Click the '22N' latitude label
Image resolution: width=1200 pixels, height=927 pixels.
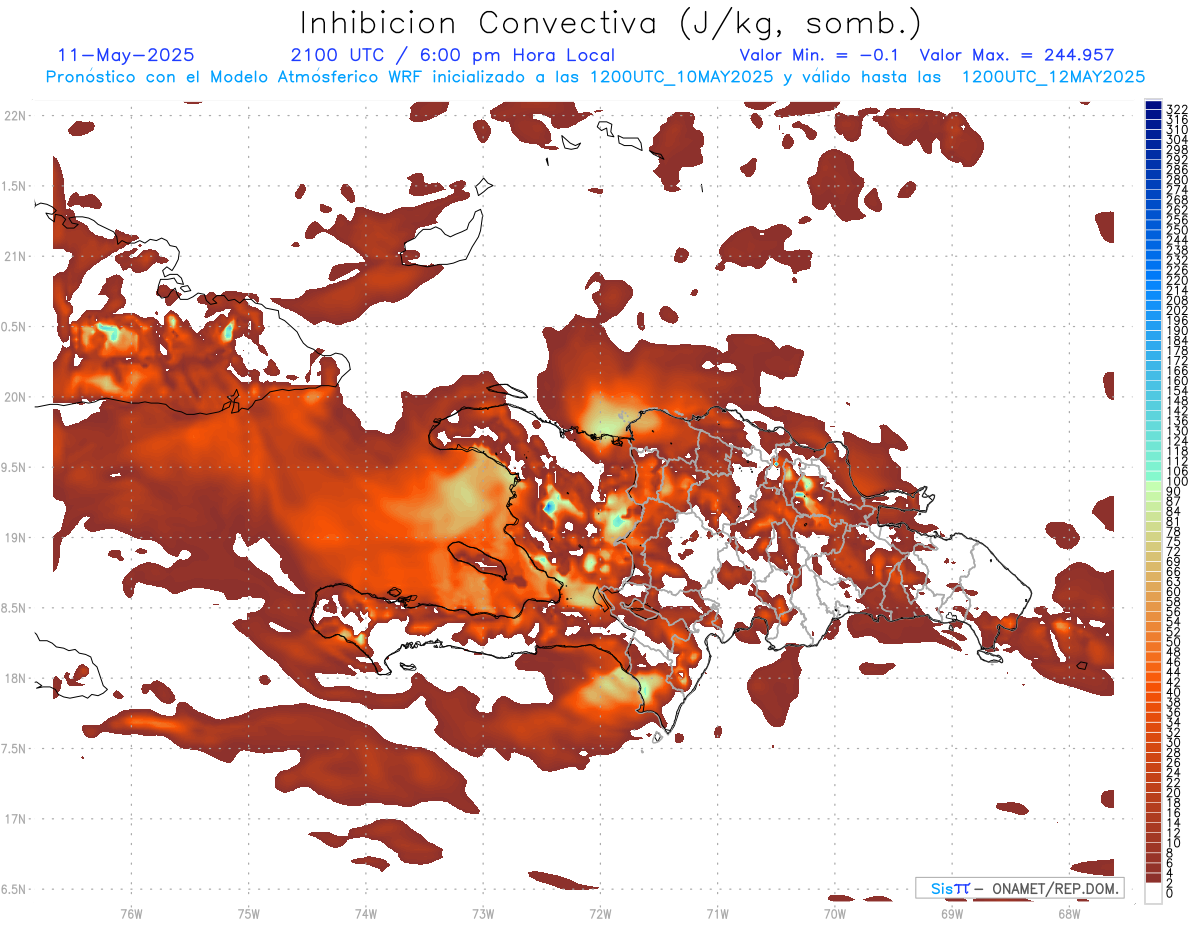coord(14,116)
